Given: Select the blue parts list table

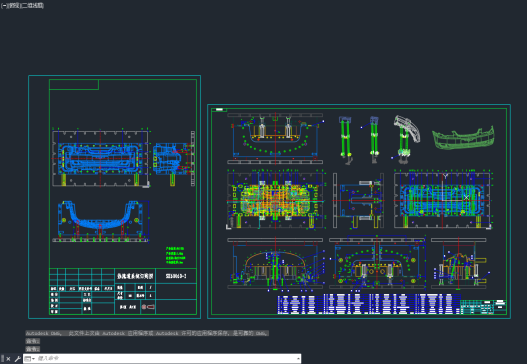Looking at the screenshot, I should 369,304.
